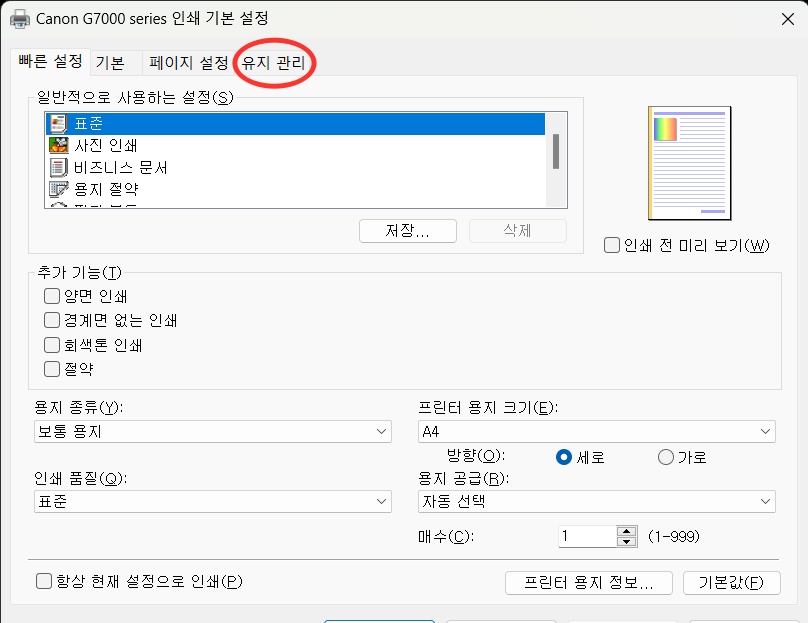
Task: Click the 기본값 button
Action: pos(731,583)
